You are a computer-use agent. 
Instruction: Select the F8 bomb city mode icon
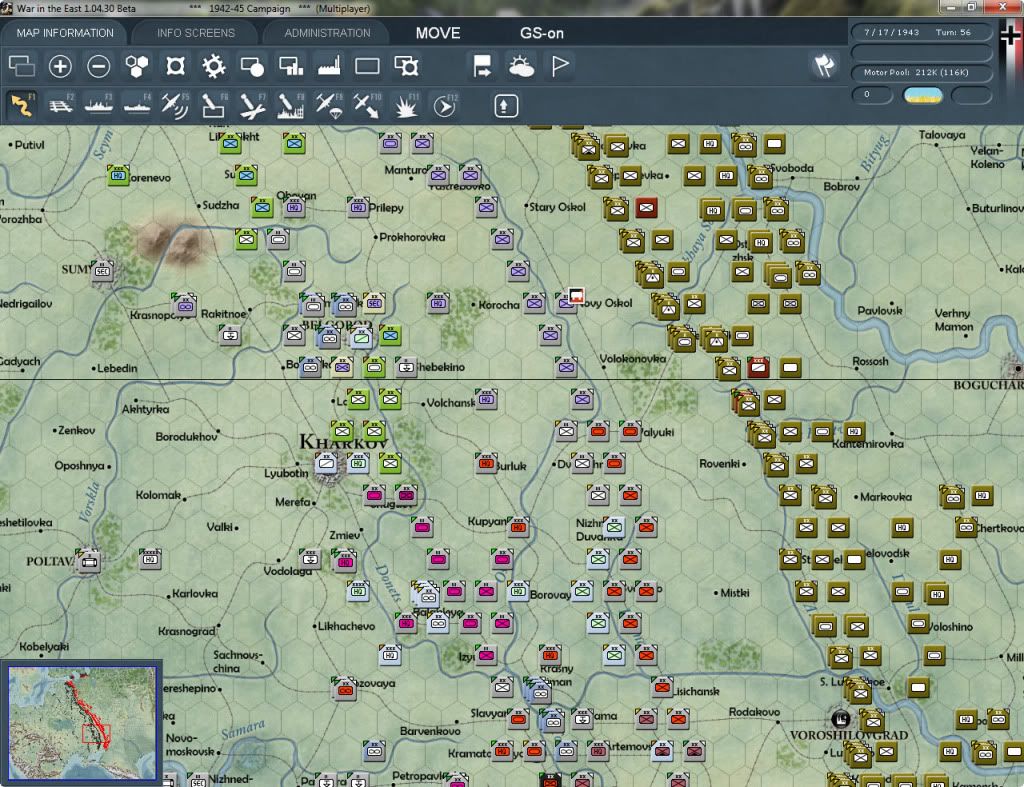click(291, 105)
